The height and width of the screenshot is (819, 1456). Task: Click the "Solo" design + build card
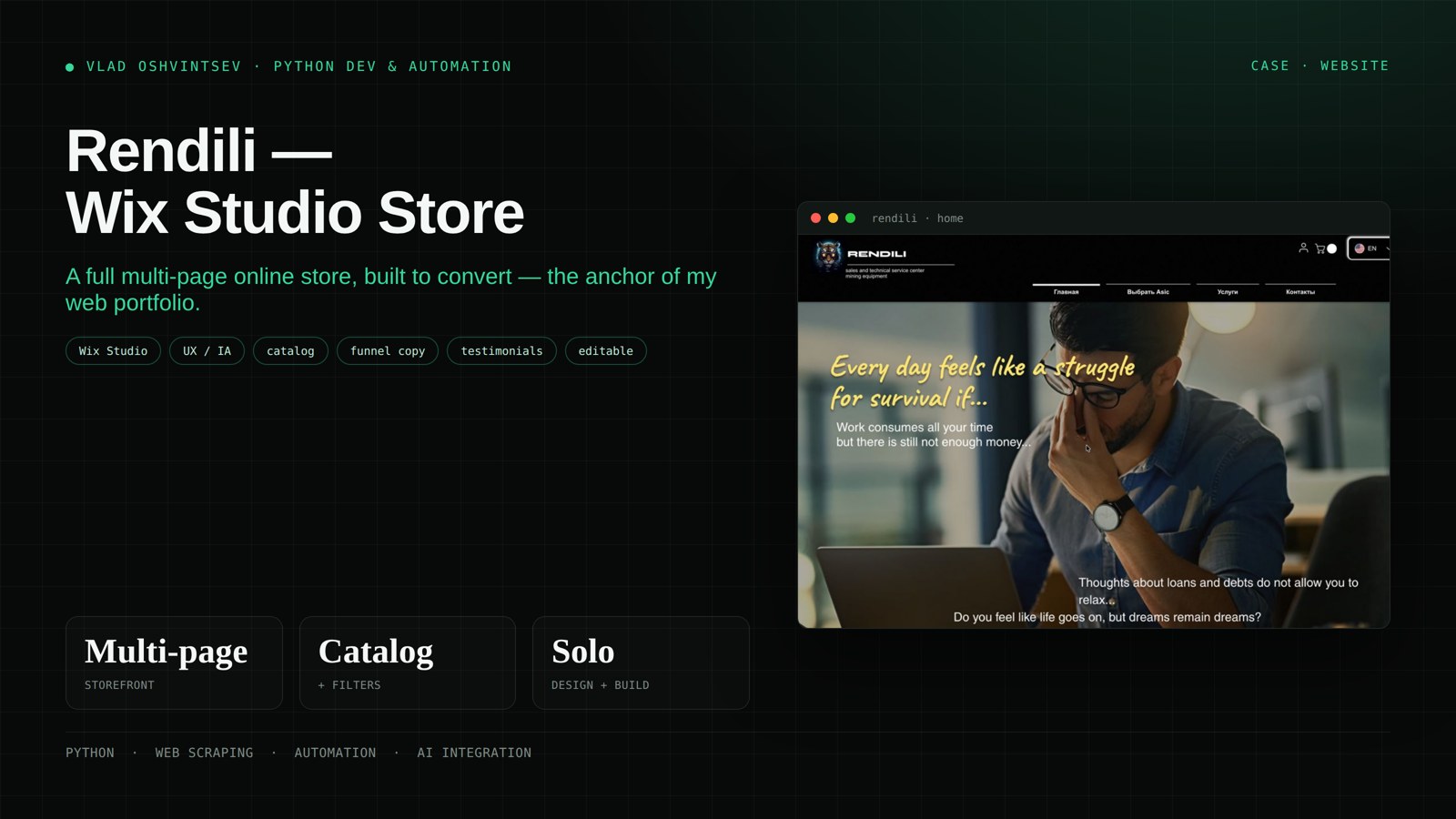click(x=641, y=662)
